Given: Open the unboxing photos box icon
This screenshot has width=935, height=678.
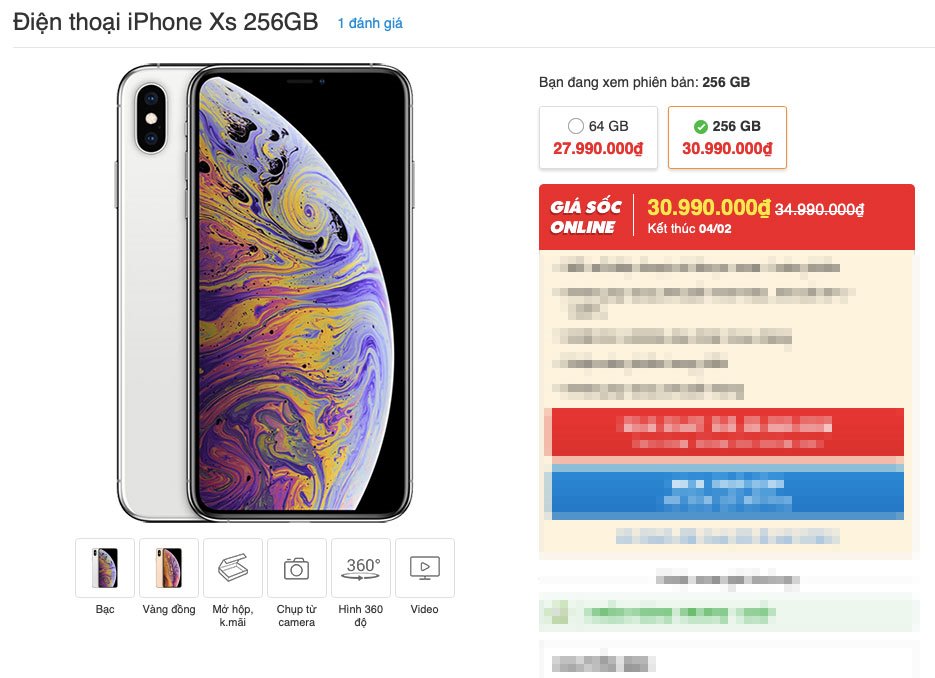Looking at the screenshot, I should pyautogui.click(x=233, y=568).
